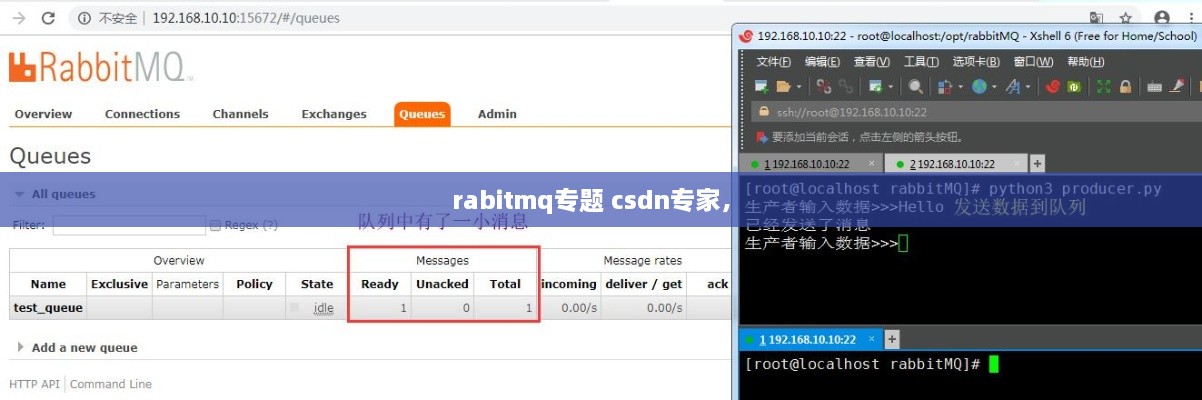Click the bookmark star icon in browser
This screenshot has width=1202, height=400.
tap(1125, 17)
